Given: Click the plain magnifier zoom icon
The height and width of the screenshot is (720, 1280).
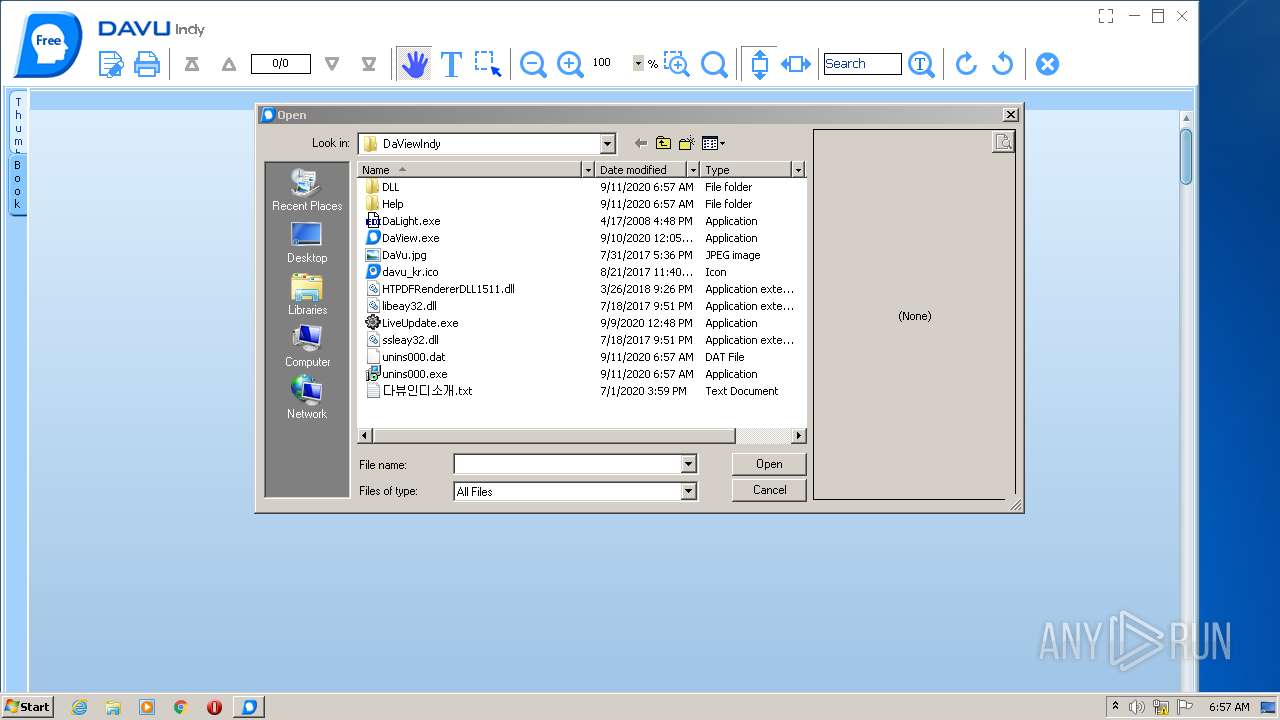Looking at the screenshot, I should click(x=714, y=64).
